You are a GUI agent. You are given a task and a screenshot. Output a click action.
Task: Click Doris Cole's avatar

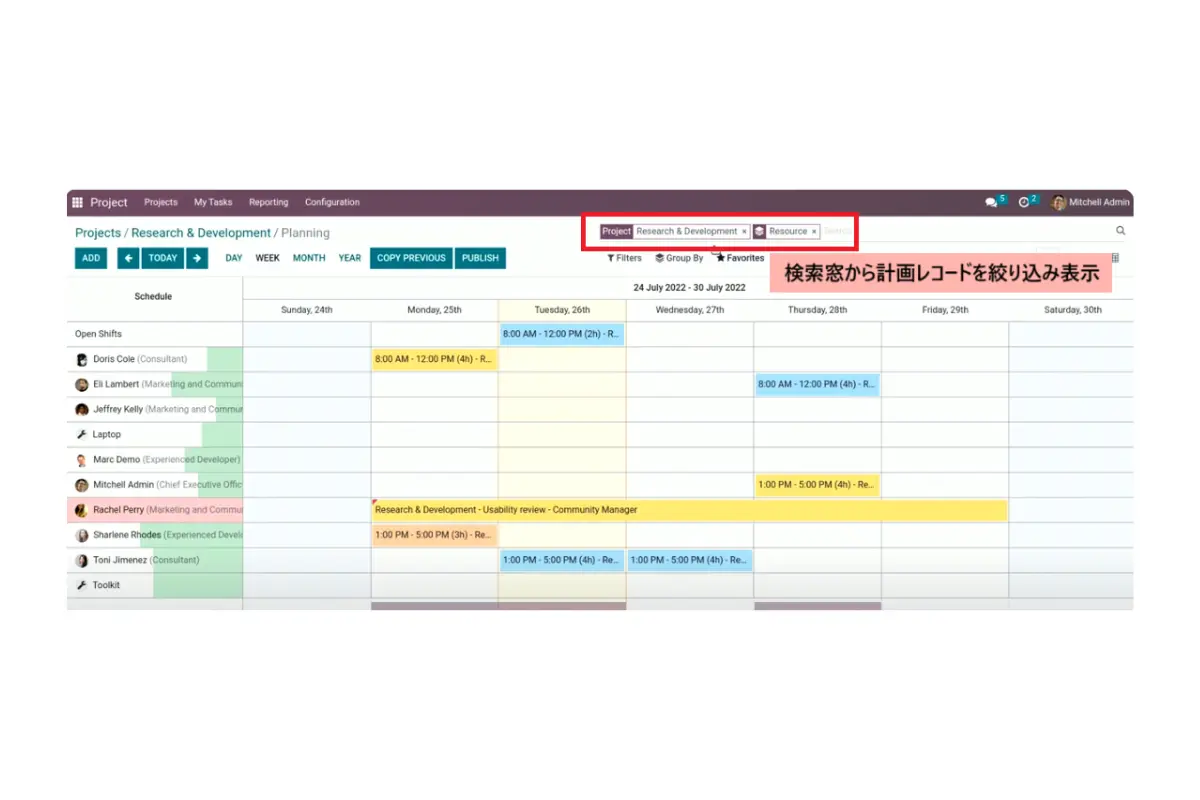82,359
